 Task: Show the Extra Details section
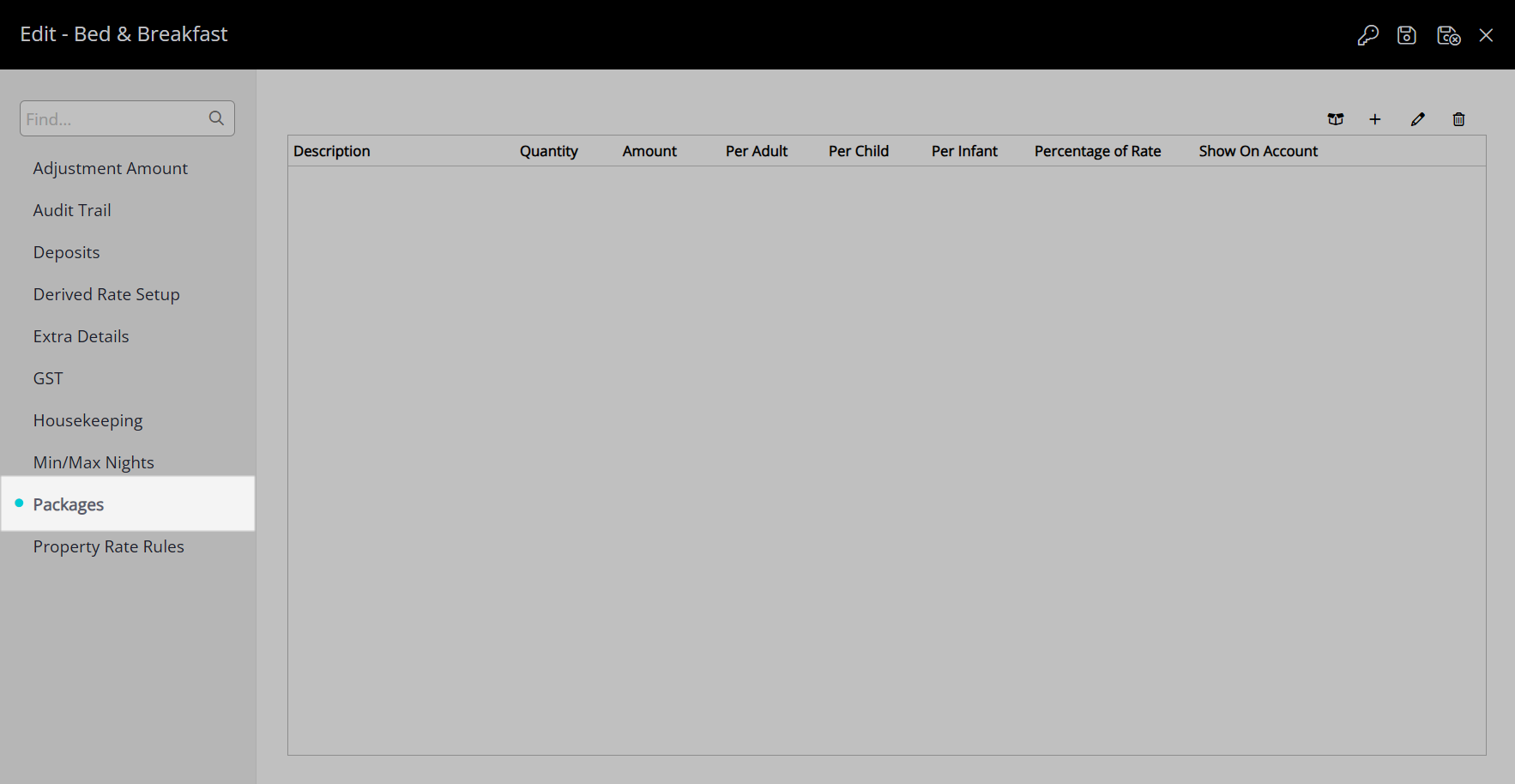[81, 336]
